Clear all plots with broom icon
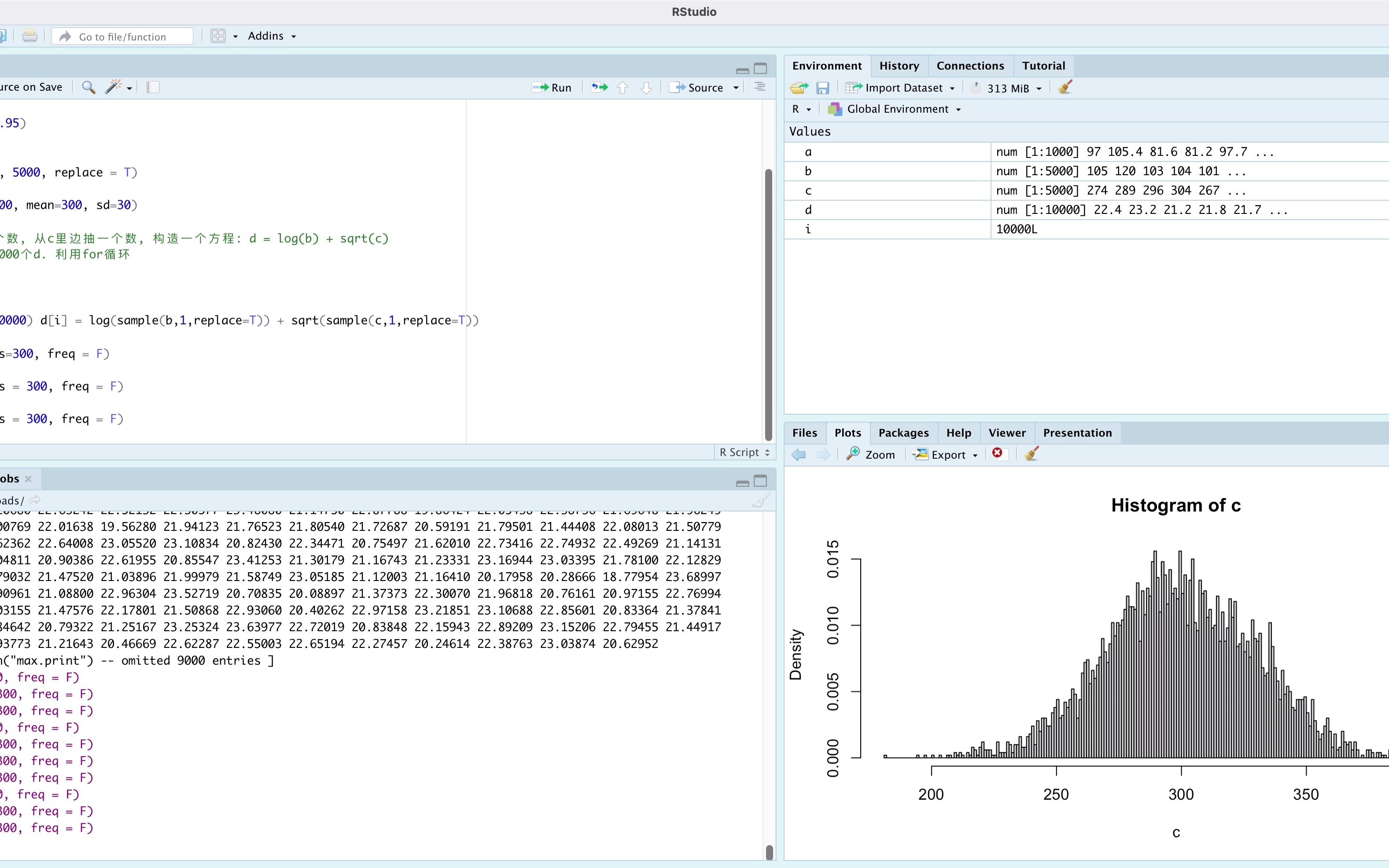Screen dimensions: 1389x868 (x=1031, y=453)
